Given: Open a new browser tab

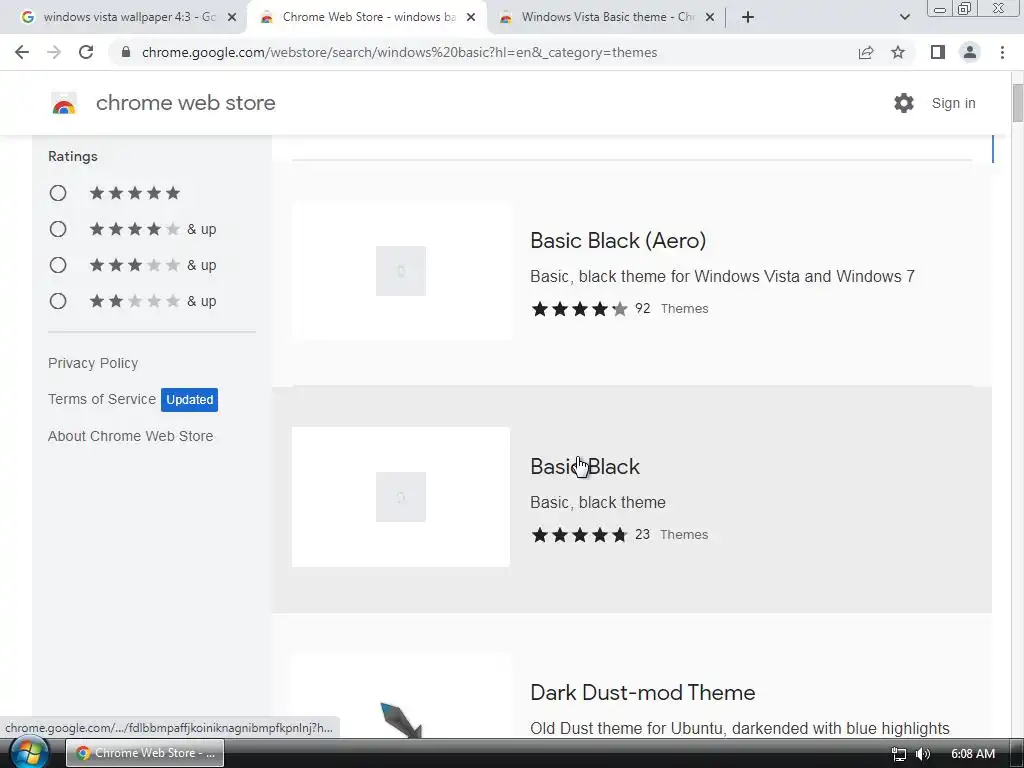Looking at the screenshot, I should (x=748, y=17).
